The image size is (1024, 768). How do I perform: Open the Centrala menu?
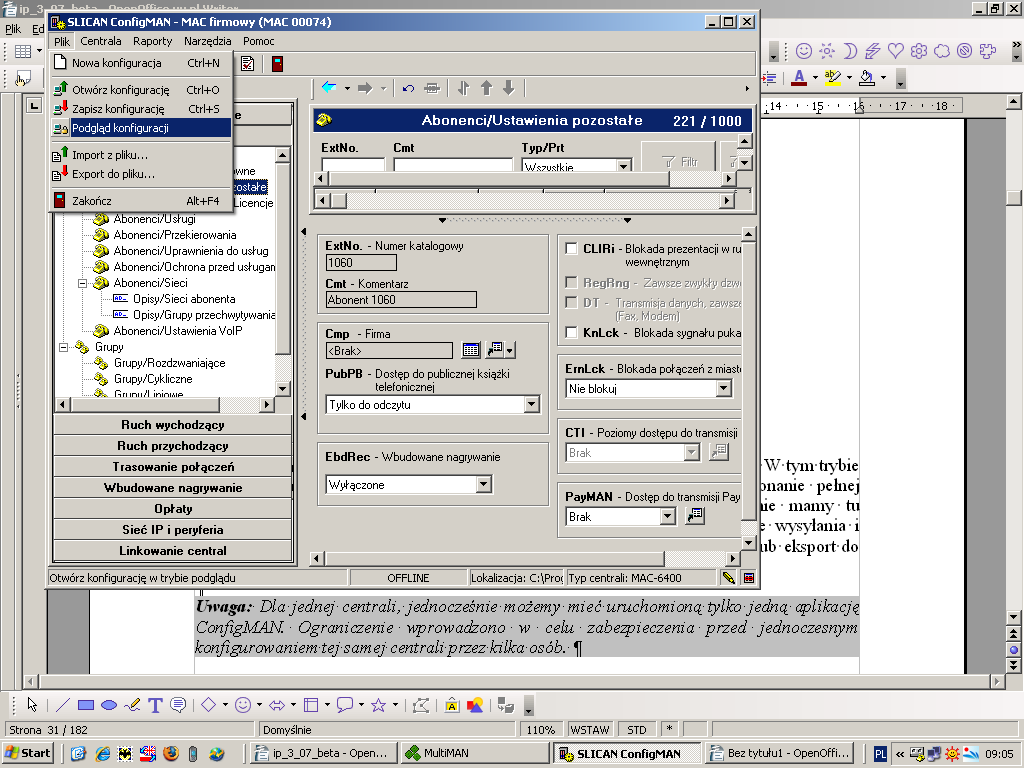(x=101, y=41)
